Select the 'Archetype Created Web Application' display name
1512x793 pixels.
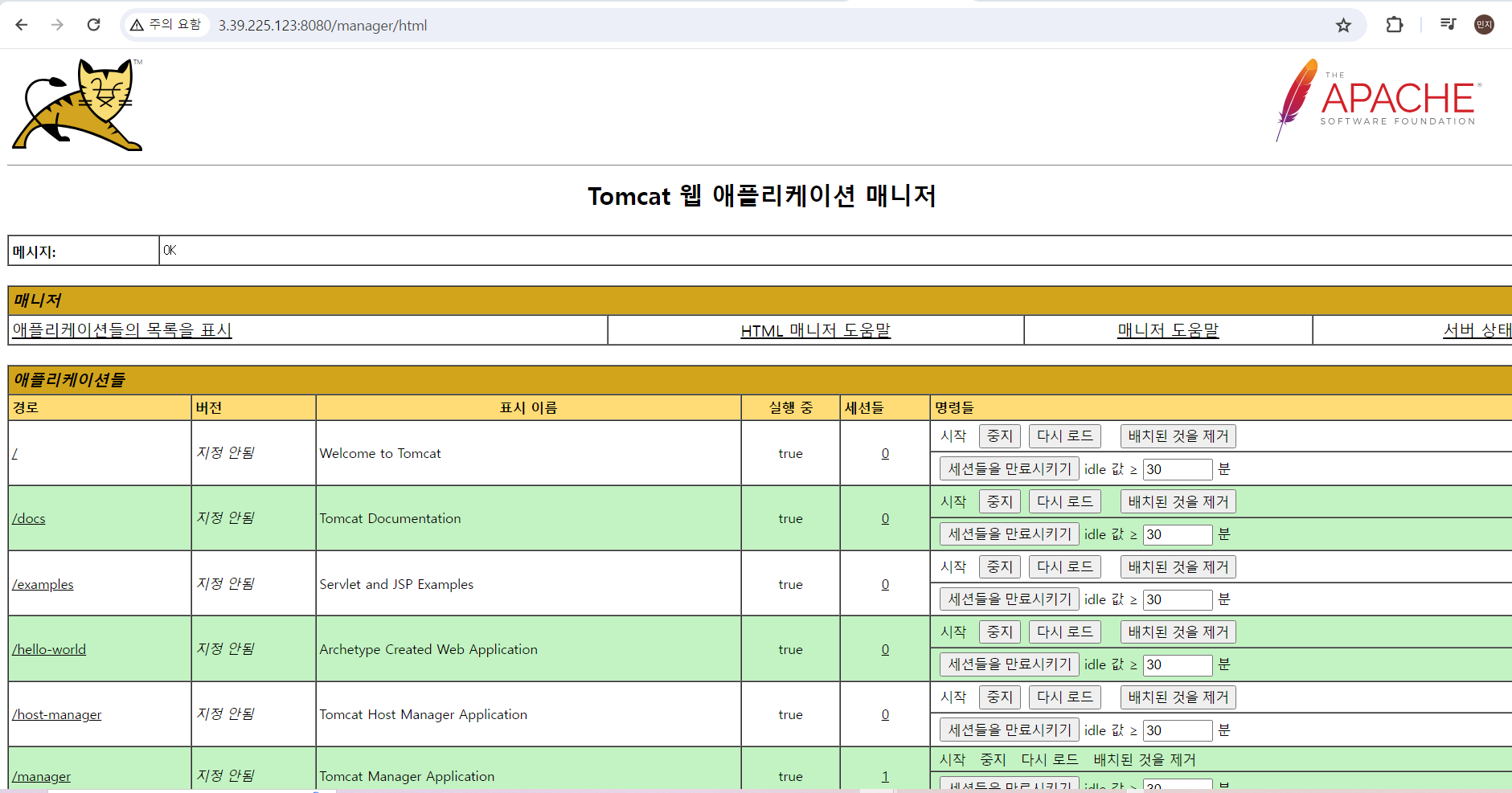click(x=428, y=650)
